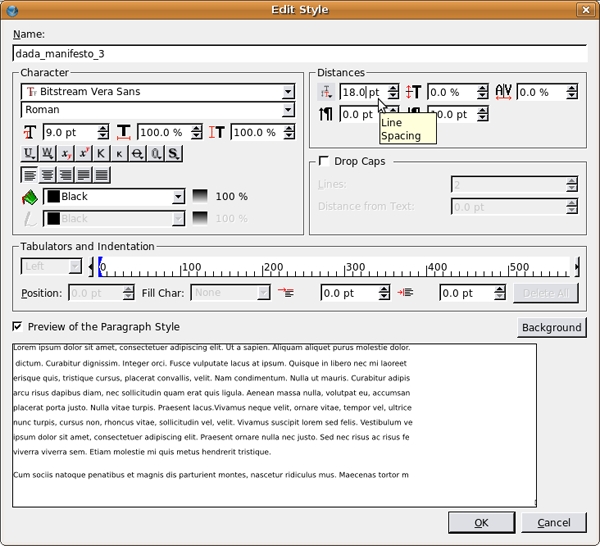
Task: Enable the Shadow text effect icon
Action: pos(173,154)
